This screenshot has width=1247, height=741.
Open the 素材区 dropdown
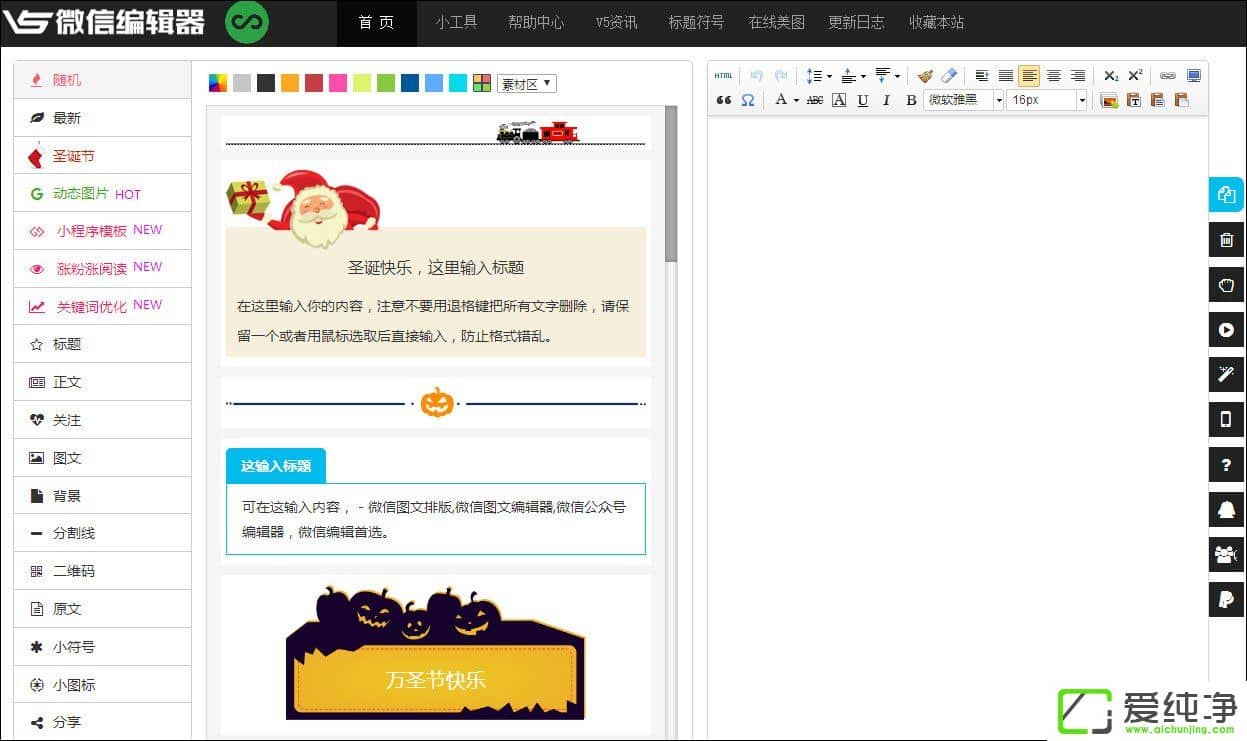pos(527,84)
